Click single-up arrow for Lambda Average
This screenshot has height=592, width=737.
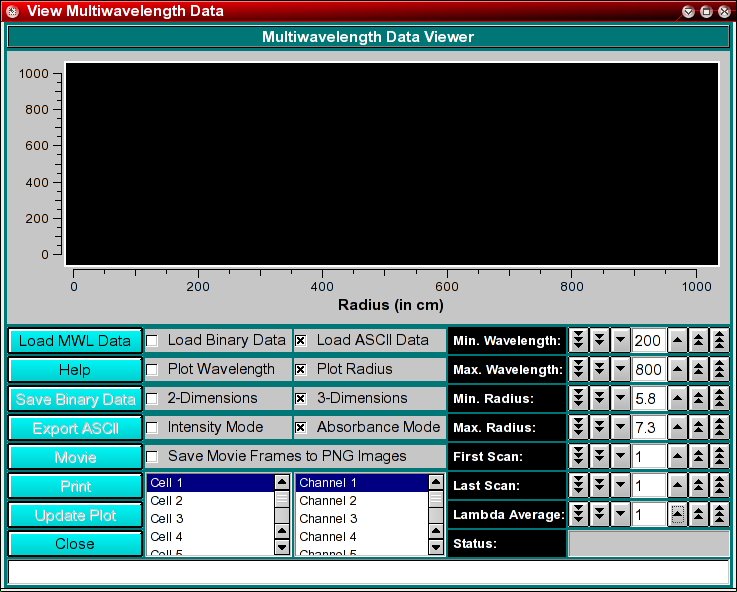coord(678,515)
